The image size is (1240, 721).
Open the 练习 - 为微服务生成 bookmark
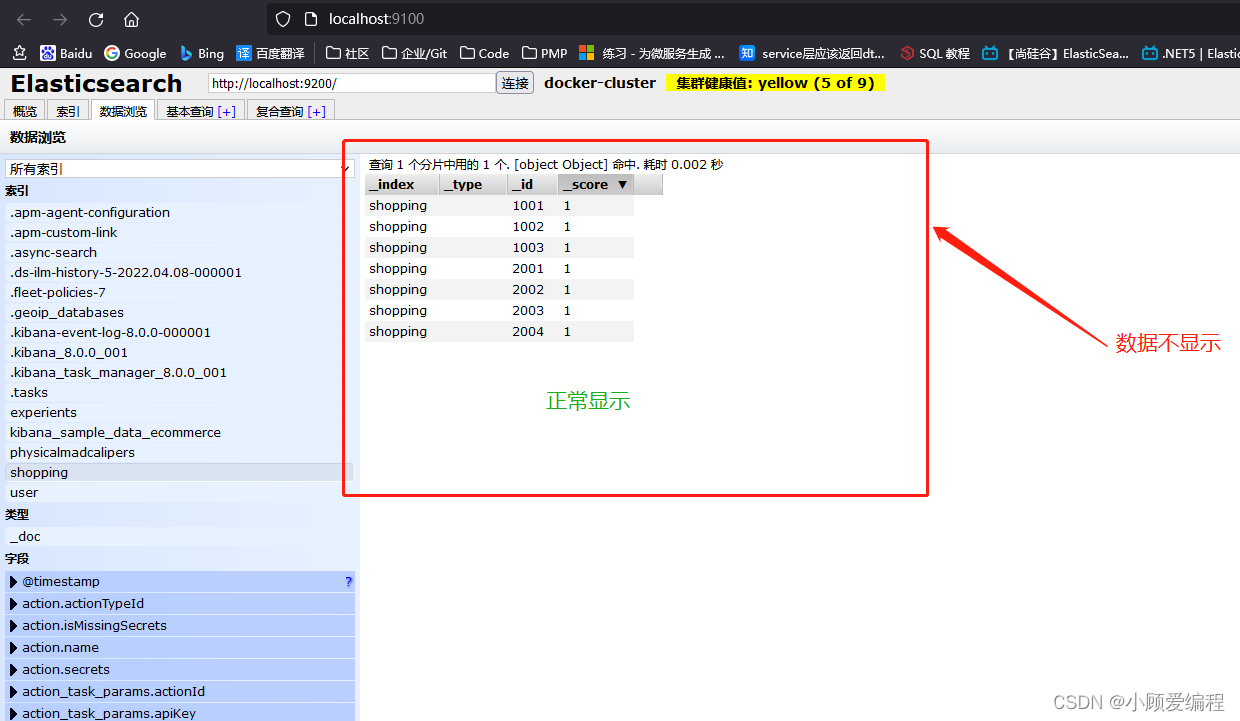tap(652, 53)
